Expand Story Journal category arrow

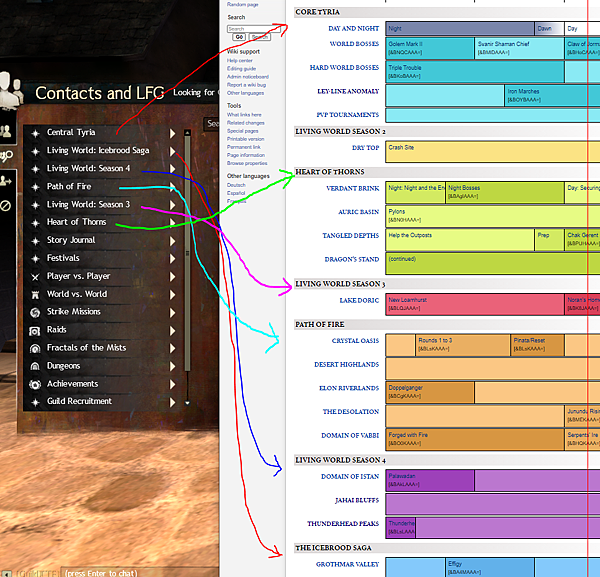(x=173, y=241)
